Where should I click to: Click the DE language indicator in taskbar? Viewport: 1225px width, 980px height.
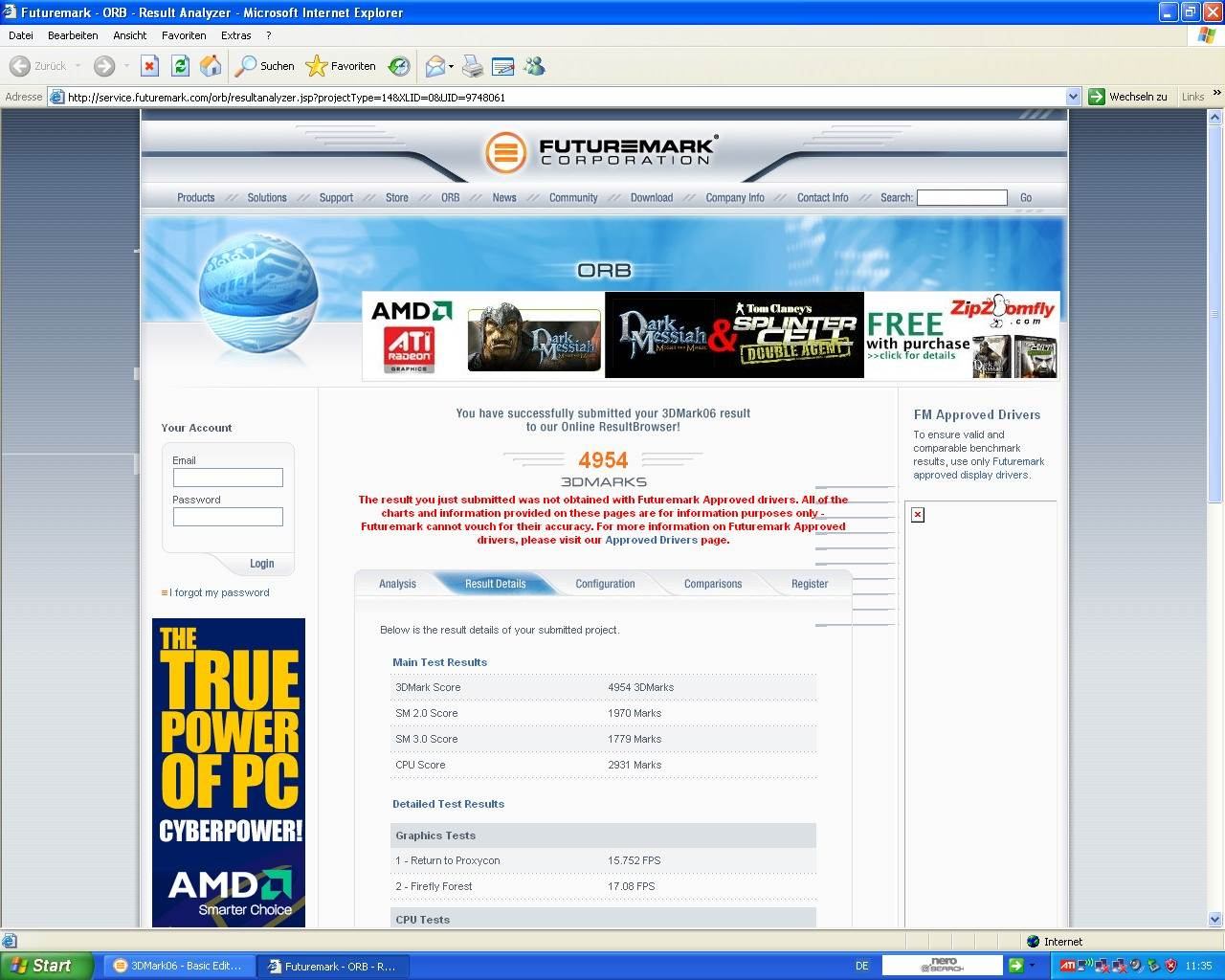862,966
